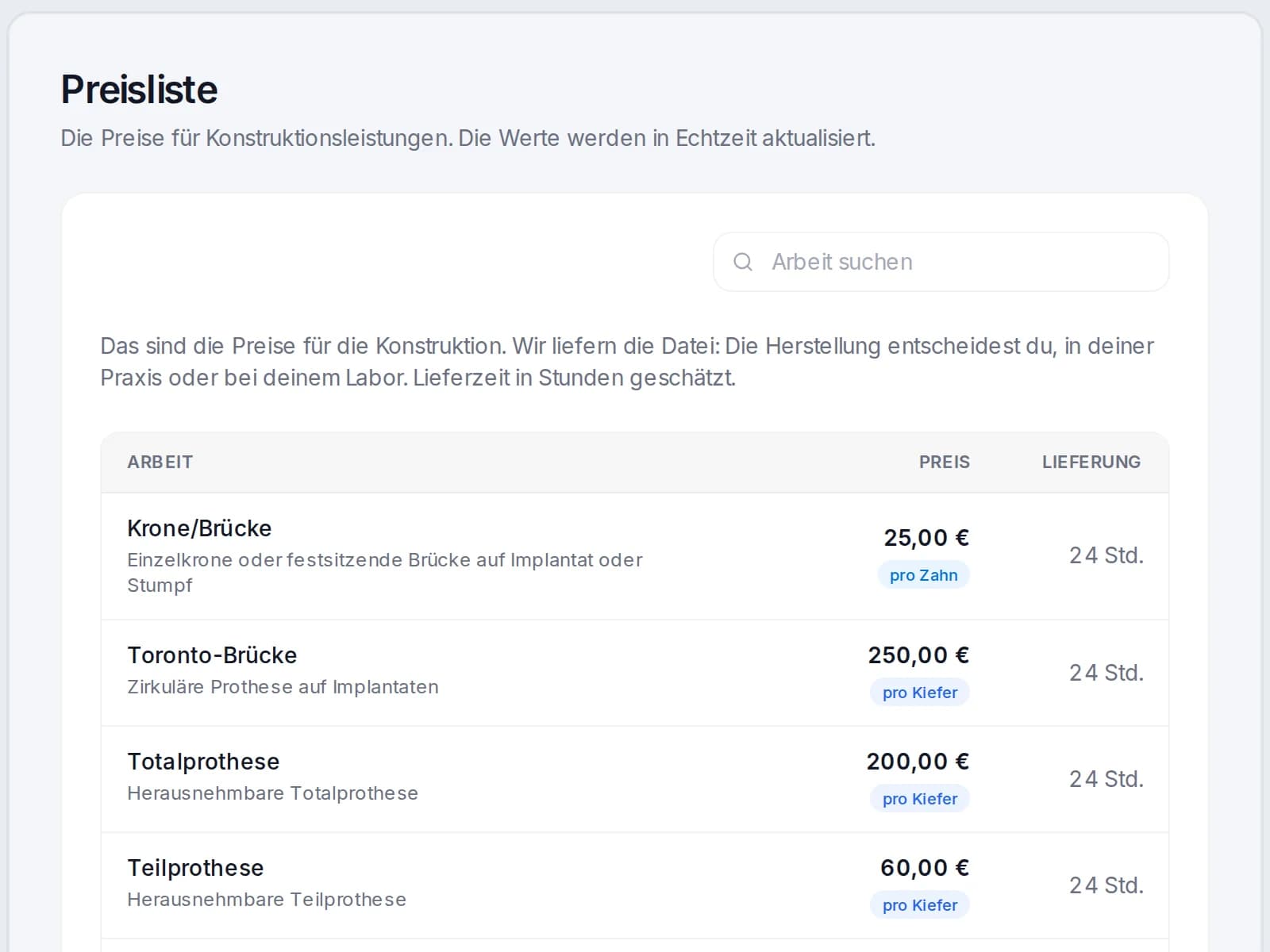
Task: Click 'Herausnehmbare Totalprothese' description
Action: click(272, 793)
